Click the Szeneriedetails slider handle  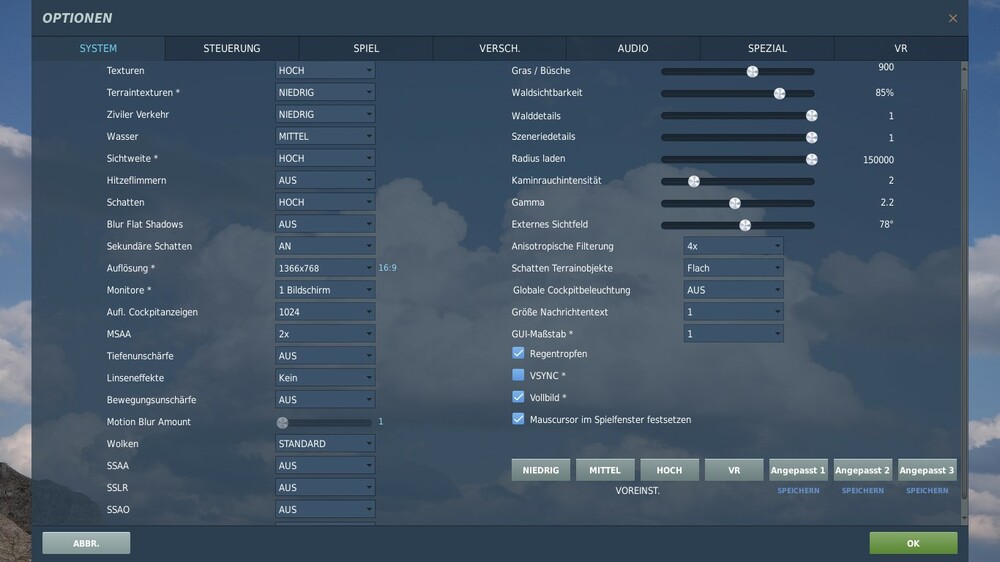coord(811,137)
